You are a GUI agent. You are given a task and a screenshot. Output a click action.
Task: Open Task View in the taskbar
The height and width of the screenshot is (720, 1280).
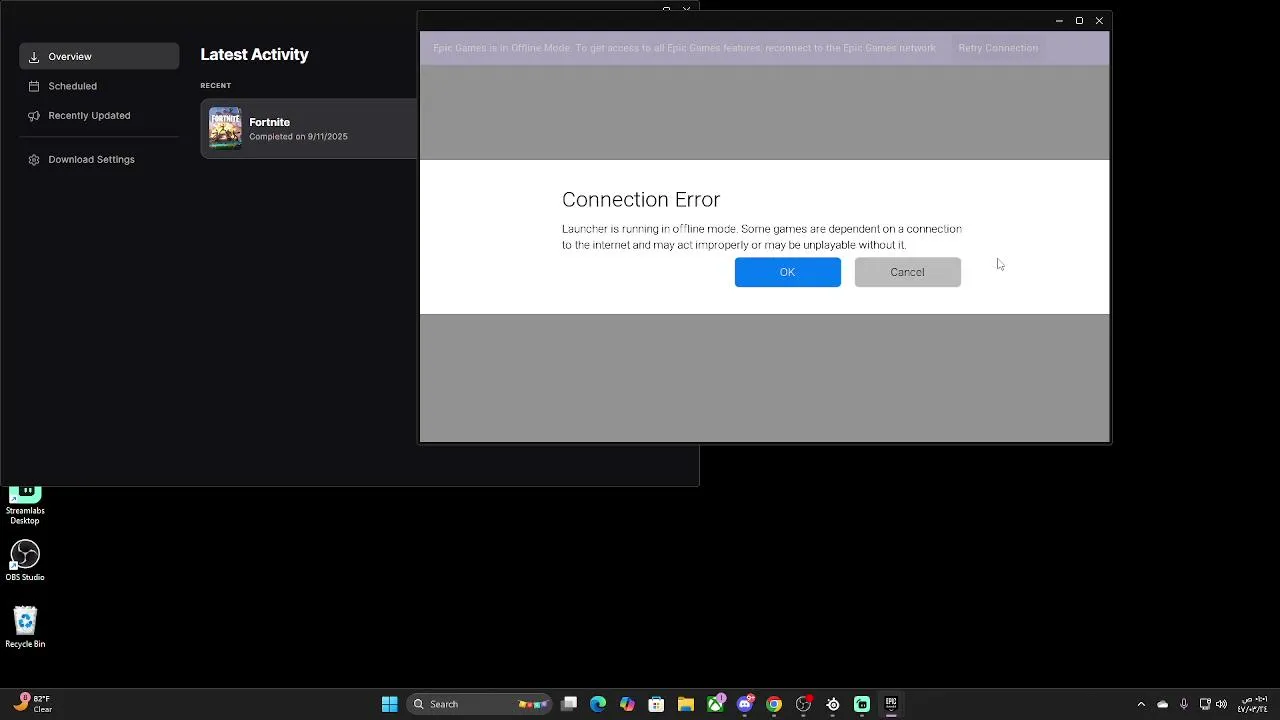click(x=569, y=704)
